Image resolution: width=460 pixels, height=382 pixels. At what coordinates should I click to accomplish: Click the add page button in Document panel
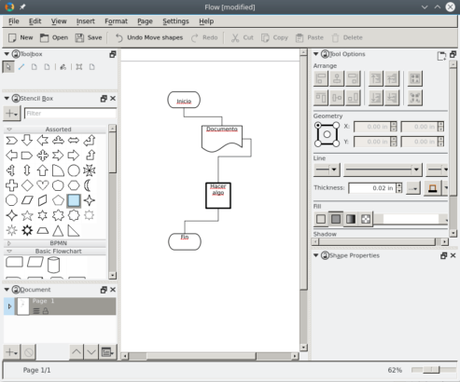[x=12, y=352]
